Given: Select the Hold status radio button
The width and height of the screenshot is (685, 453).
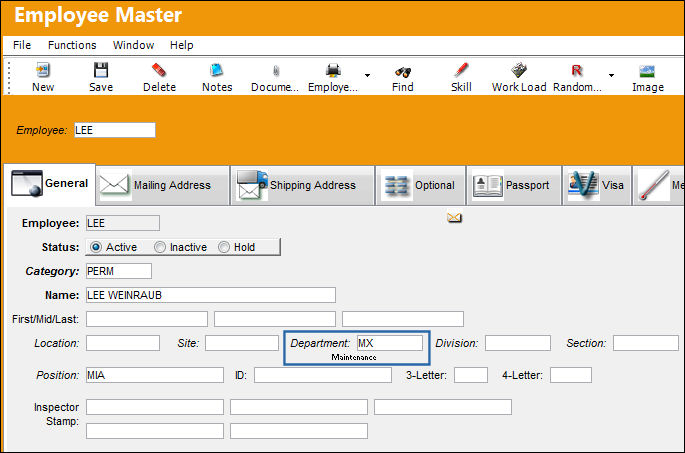Looking at the screenshot, I should (x=224, y=247).
